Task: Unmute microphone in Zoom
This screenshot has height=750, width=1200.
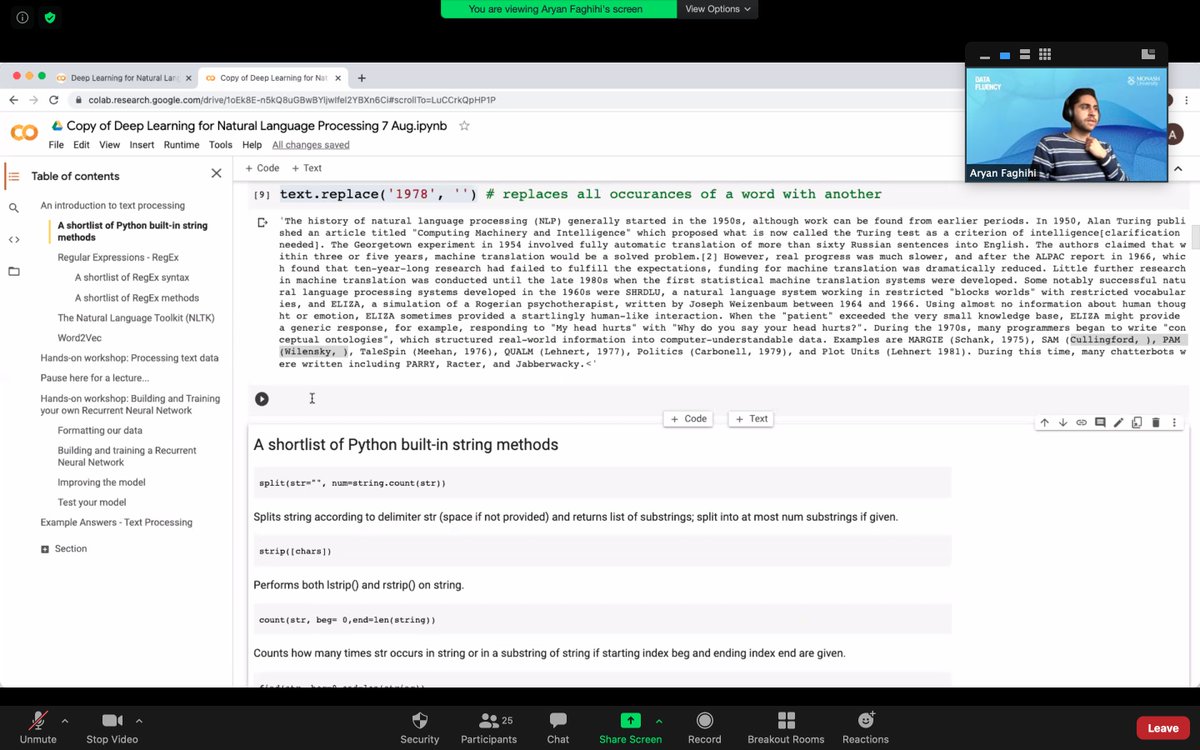Action: click(x=38, y=727)
